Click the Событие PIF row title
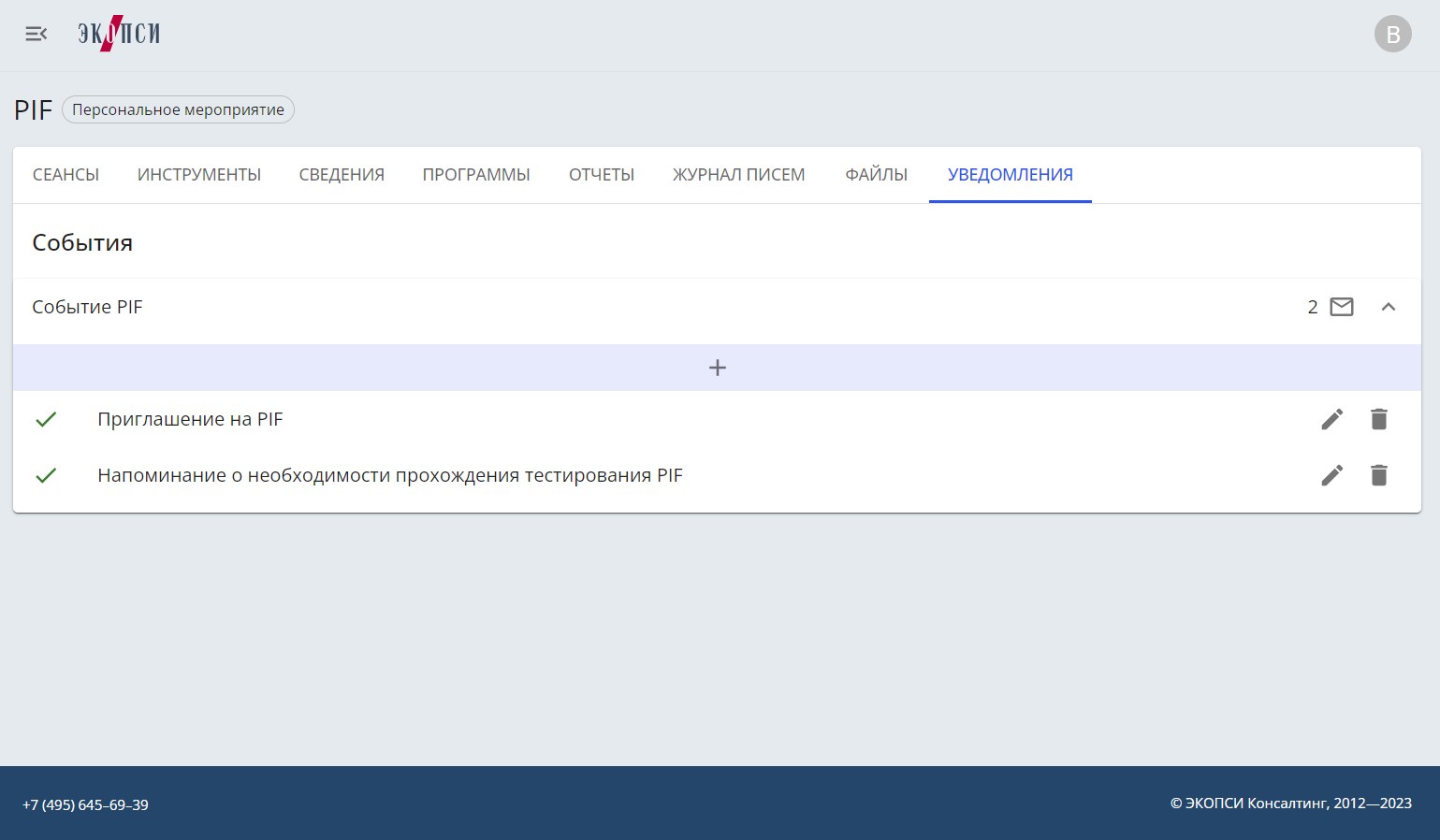The width and height of the screenshot is (1440, 840). pyautogui.click(x=87, y=307)
